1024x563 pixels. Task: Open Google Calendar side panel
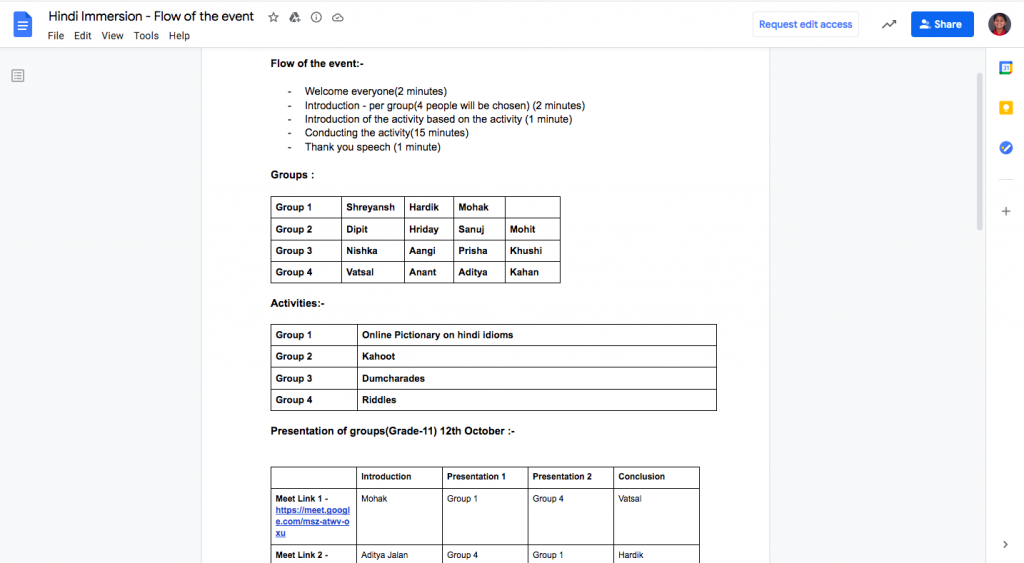click(x=1006, y=68)
